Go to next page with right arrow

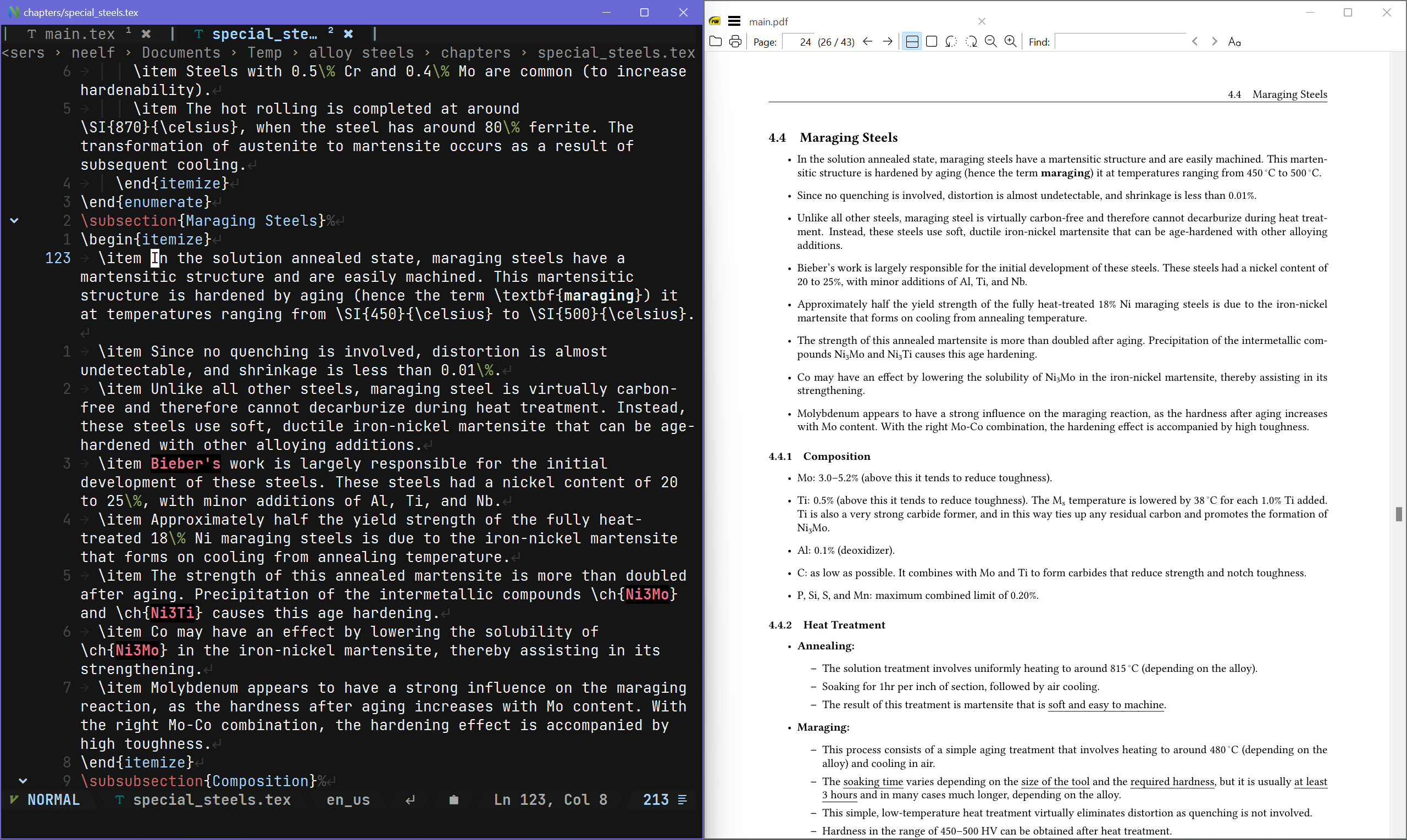pos(888,41)
